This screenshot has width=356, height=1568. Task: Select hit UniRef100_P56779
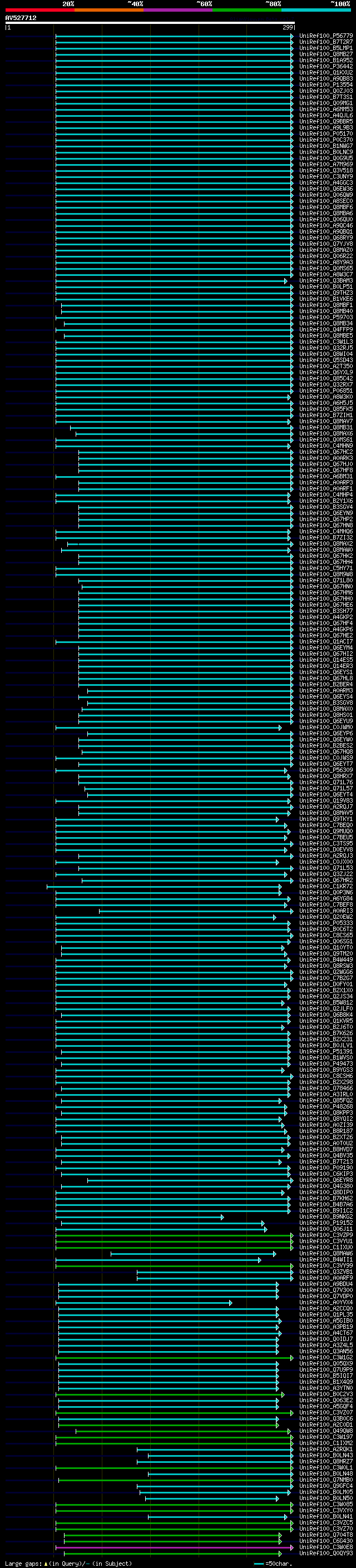coord(326,36)
